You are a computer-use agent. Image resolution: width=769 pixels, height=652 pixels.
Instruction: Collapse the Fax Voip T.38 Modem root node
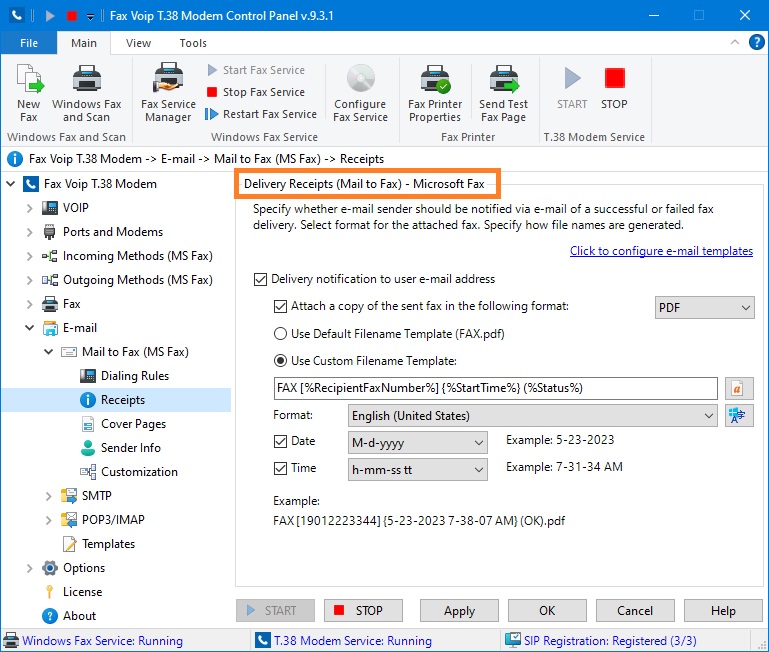[10, 184]
